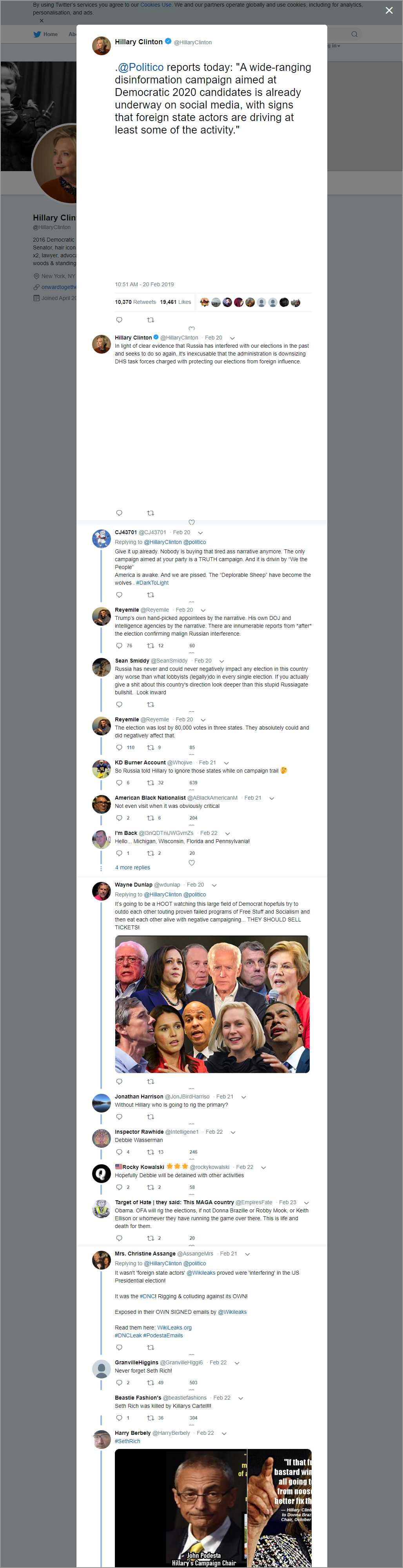This screenshot has width=403, height=1568.
Task: Click the Twitter bird Home icon
Action: click(x=37, y=34)
